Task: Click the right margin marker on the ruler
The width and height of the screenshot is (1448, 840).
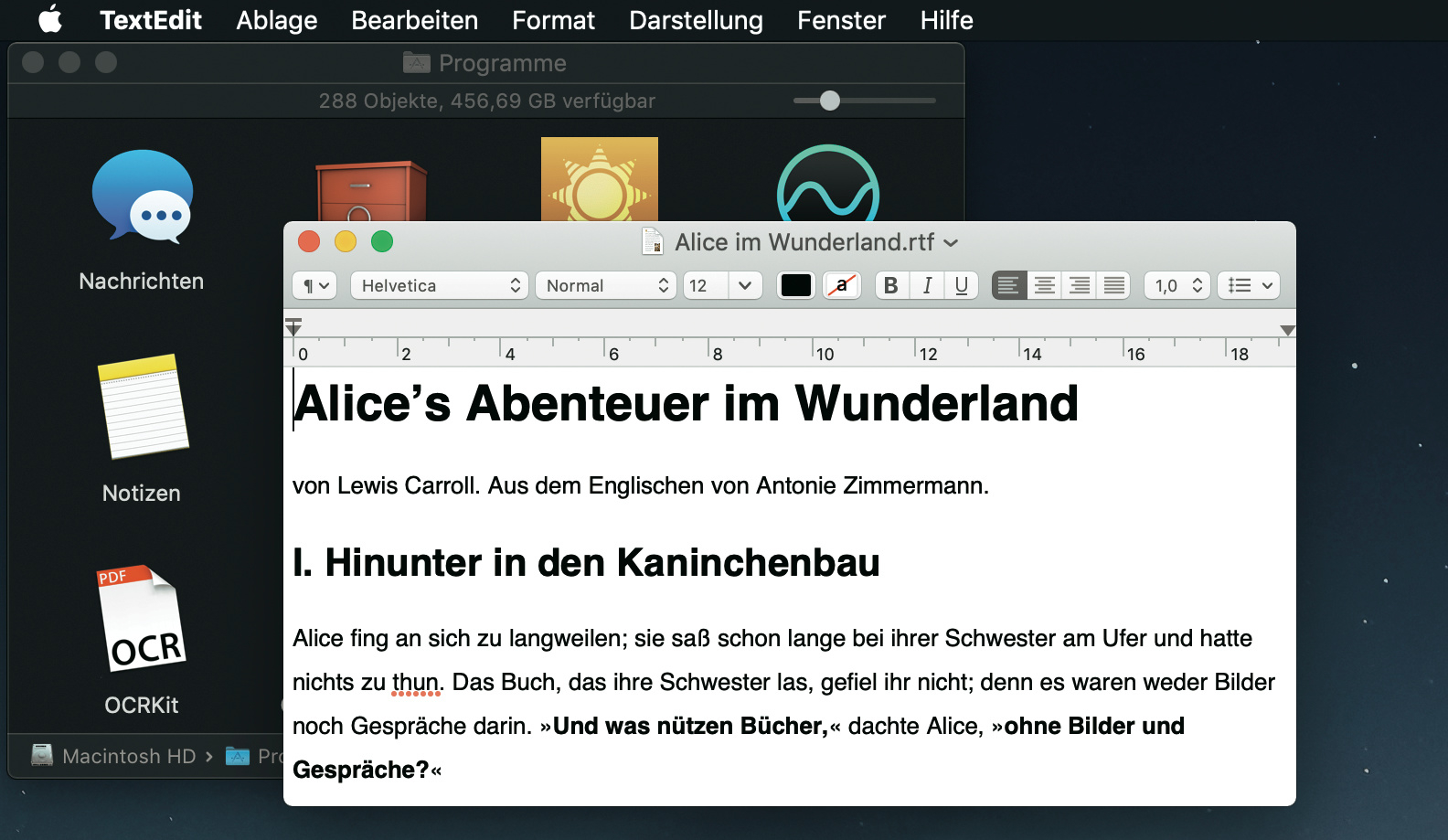Action: tap(1287, 330)
